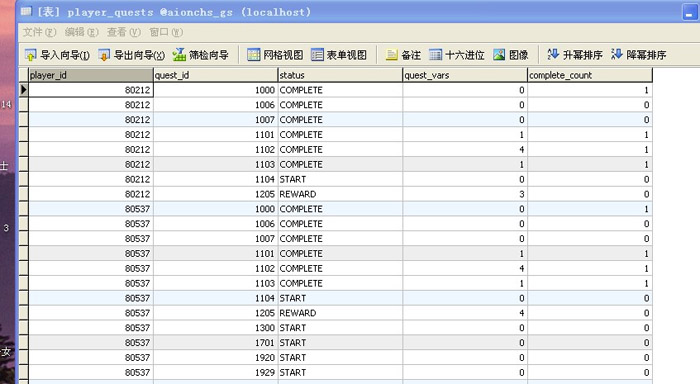Select the complete_count column header
Viewport: 700px width, 384px height.
pos(590,75)
